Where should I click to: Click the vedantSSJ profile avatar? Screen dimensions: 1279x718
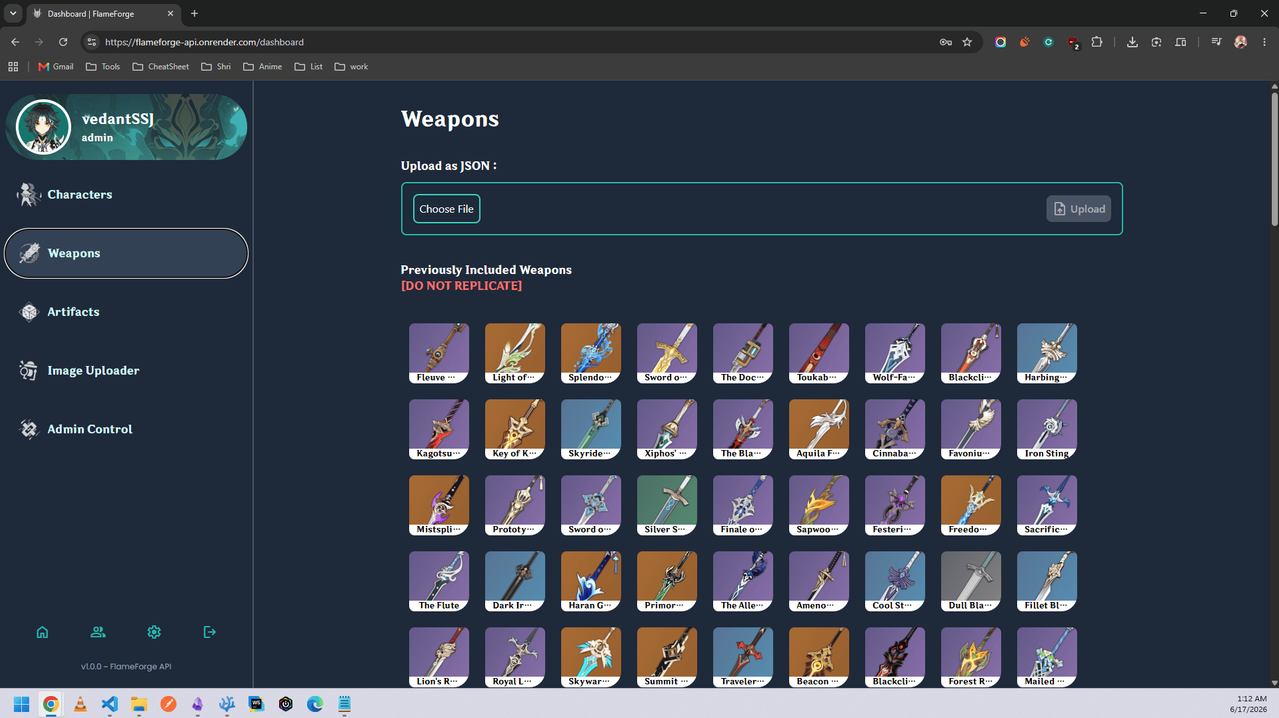pyautogui.click(x=44, y=127)
